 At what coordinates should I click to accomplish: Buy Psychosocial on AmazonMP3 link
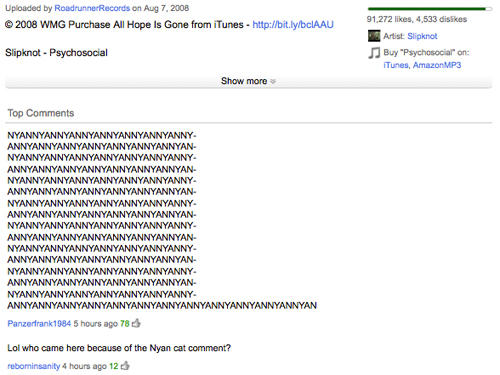(437, 65)
